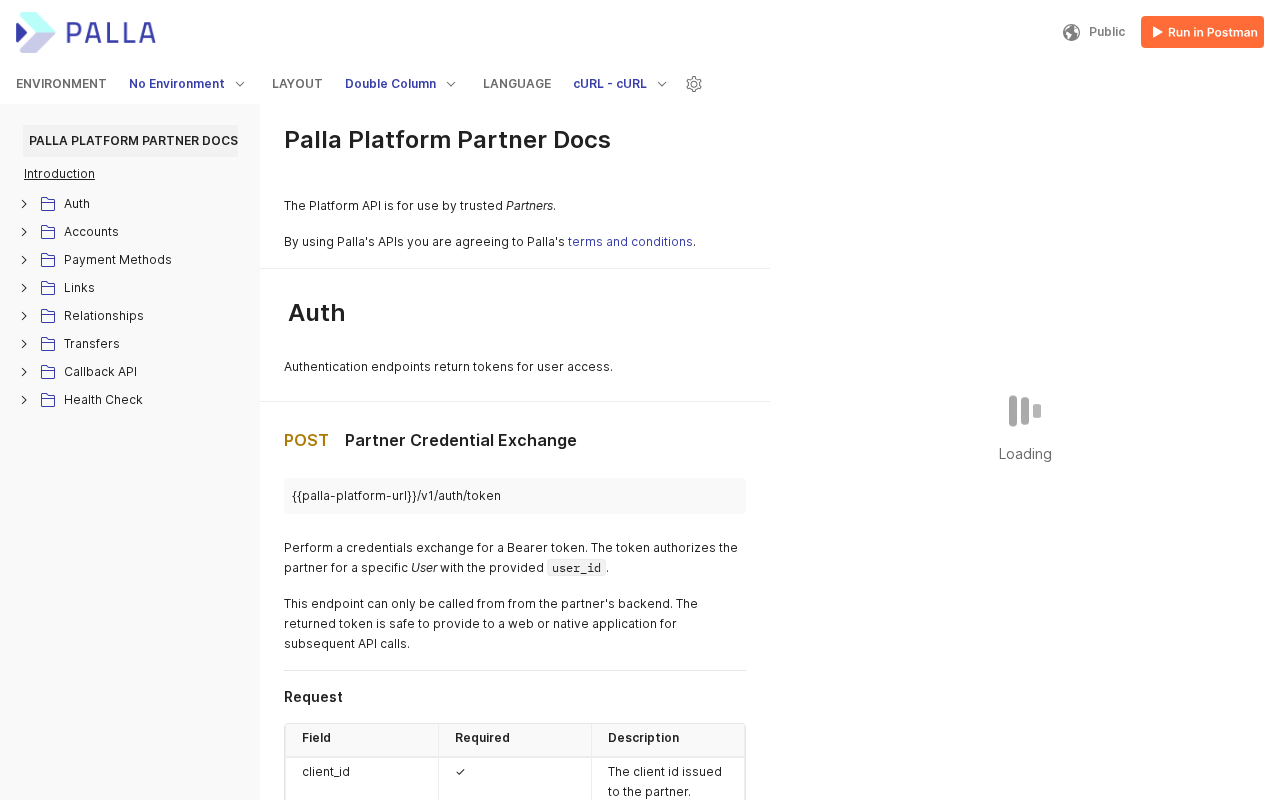This screenshot has width=1280, height=800.
Task: Click the Transfers folder icon
Action: 48,344
